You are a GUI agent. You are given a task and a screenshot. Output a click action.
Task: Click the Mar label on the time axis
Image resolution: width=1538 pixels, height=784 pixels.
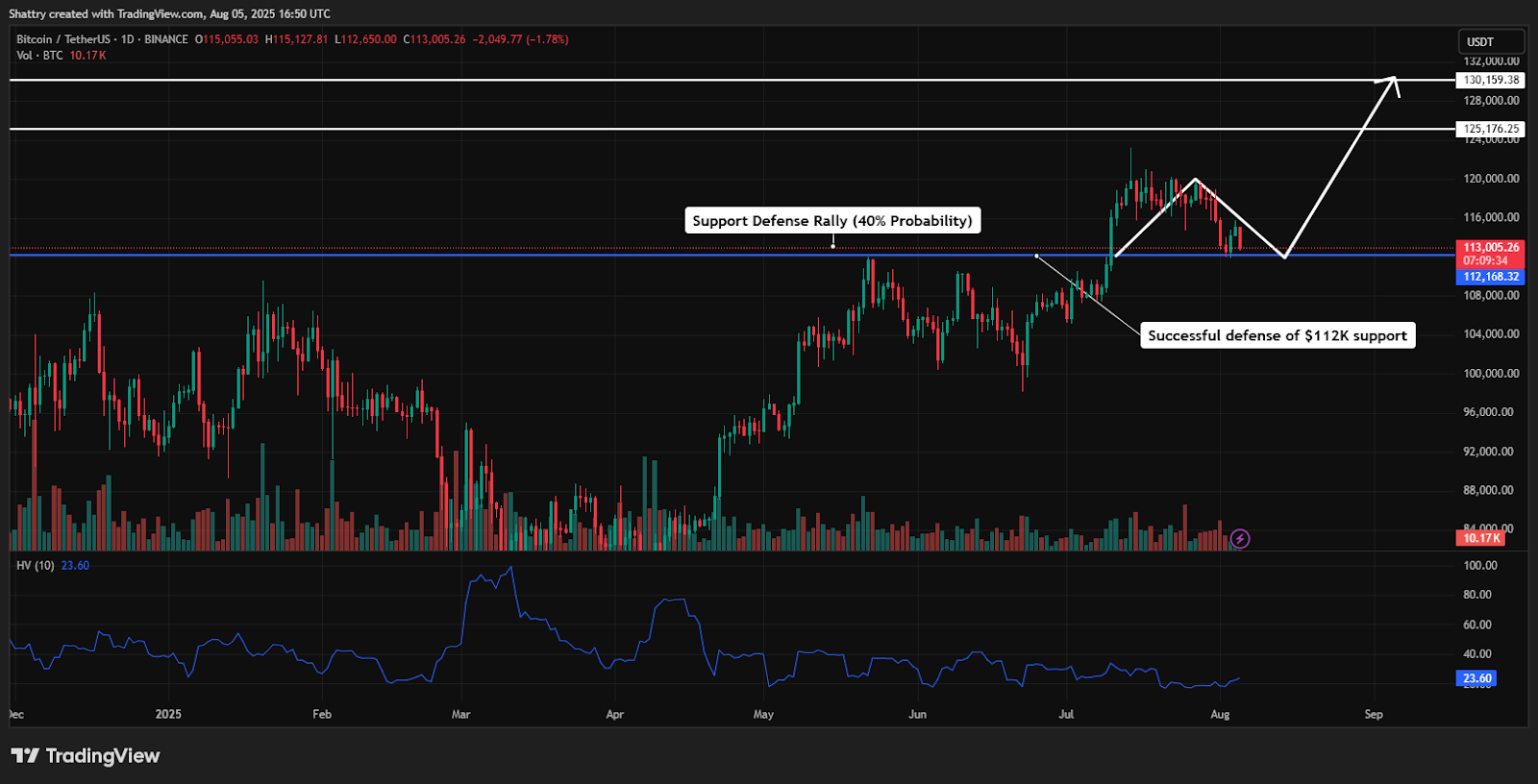pyautogui.click(x=460, y=714)
